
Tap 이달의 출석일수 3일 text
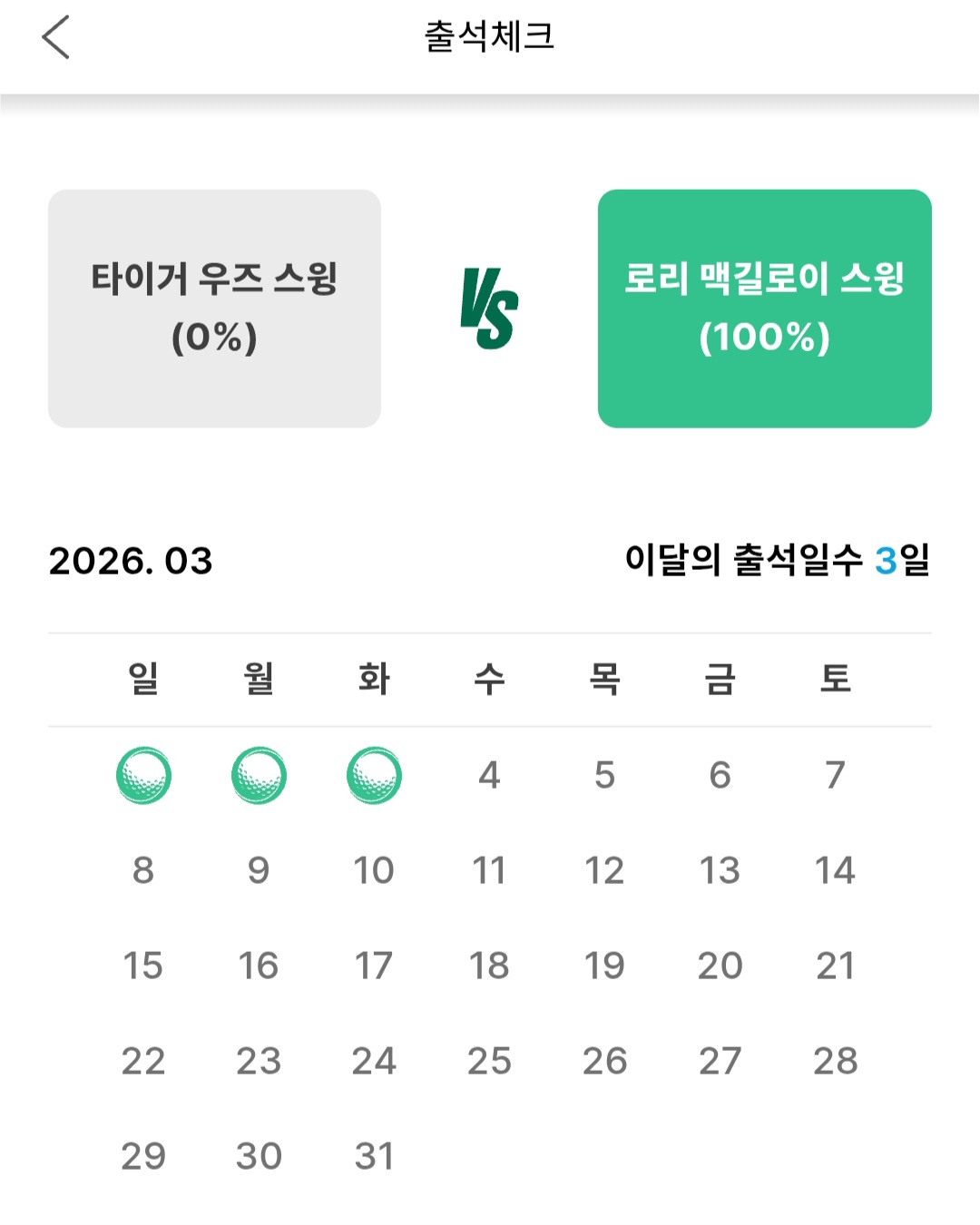pyautogui.click(x=777, y=560)
